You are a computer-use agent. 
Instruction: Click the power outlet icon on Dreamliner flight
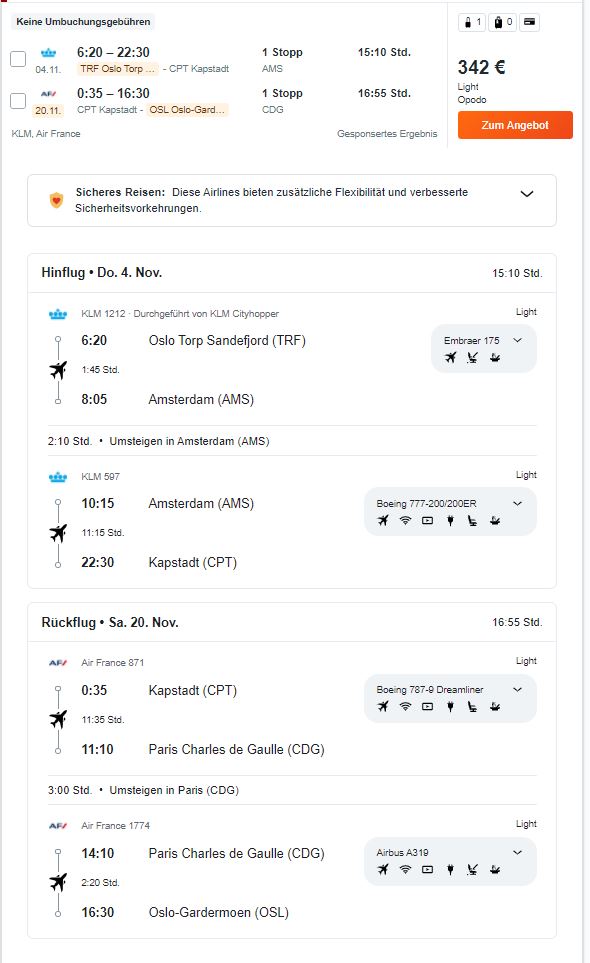[x=450, y=707]
